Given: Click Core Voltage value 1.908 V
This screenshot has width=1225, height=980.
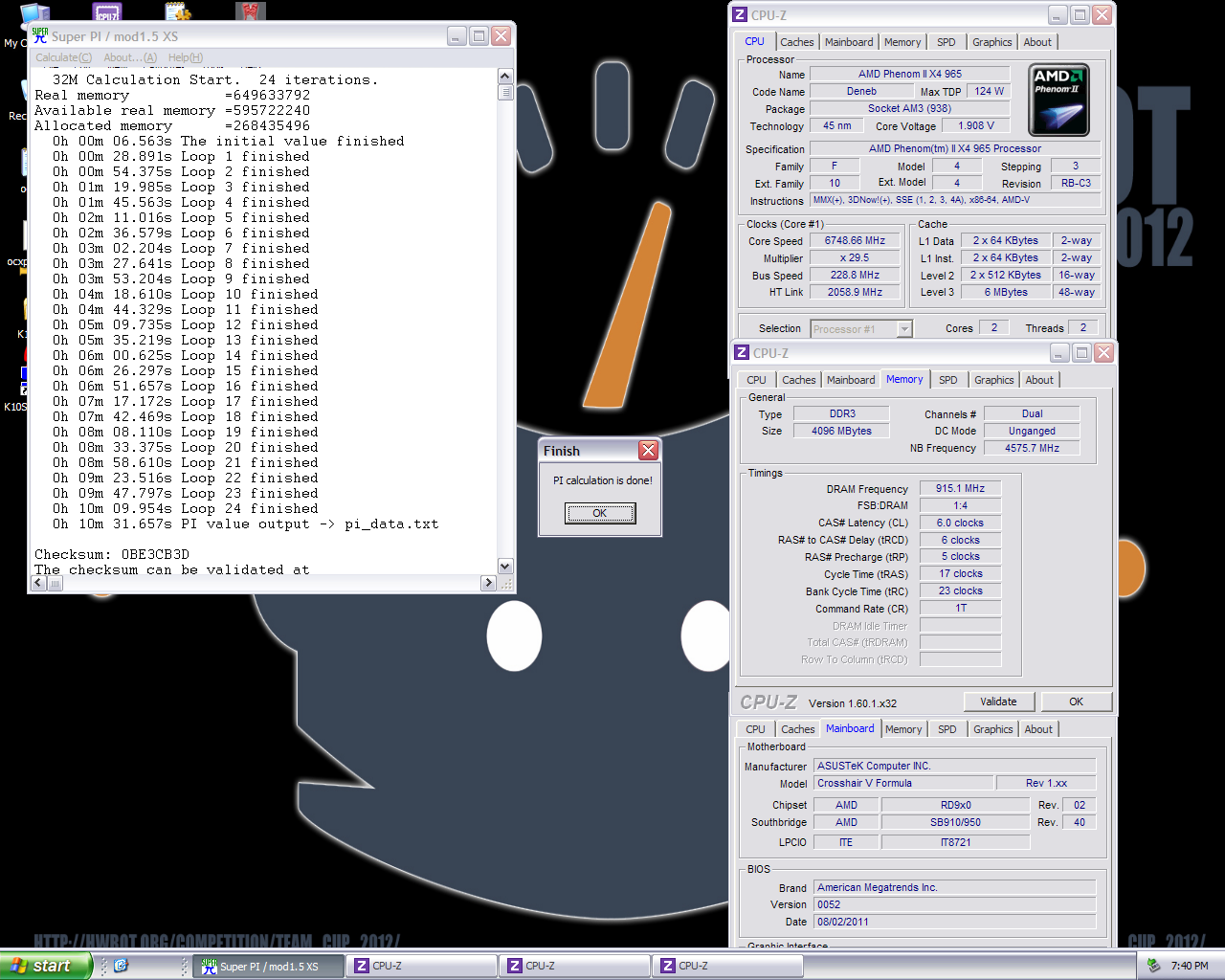Looking at the screenshot, I should point(976,125).
